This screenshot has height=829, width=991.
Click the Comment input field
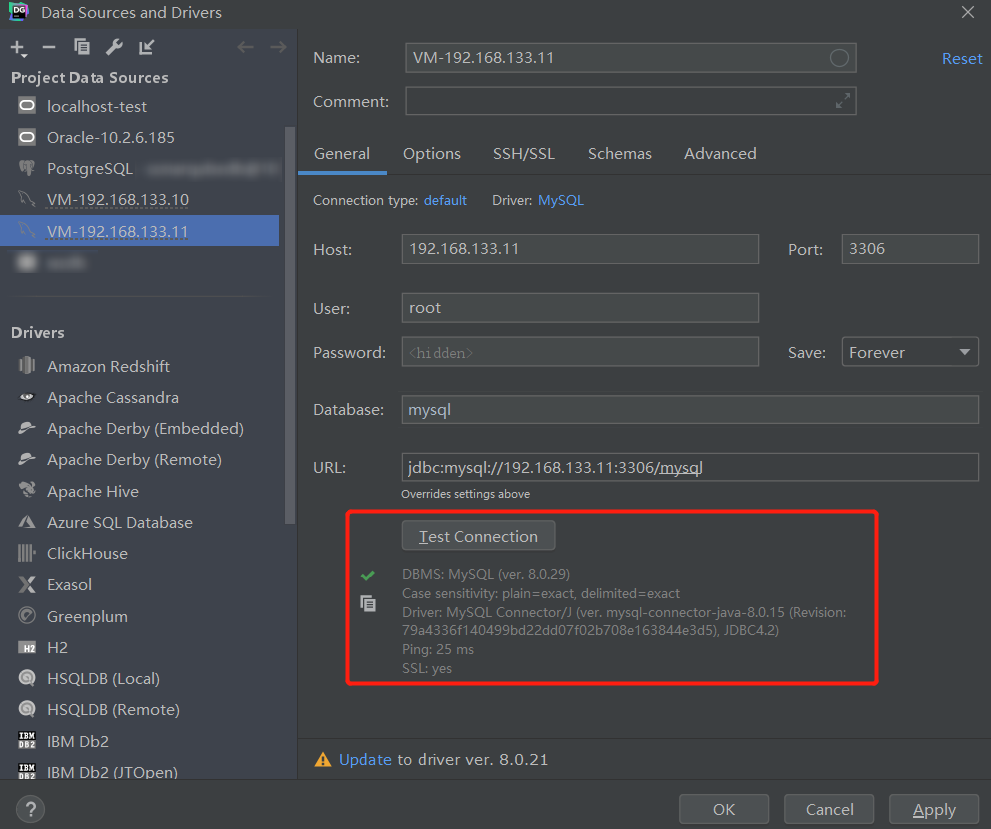[631, 101]
